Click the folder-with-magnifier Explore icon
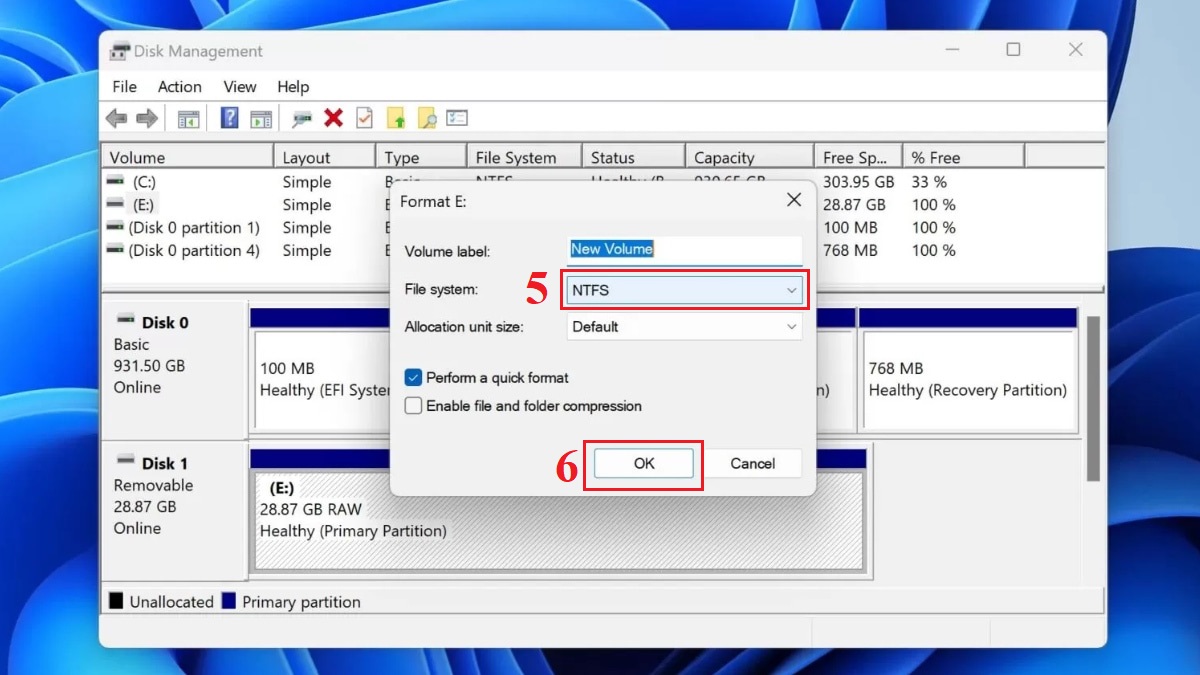Viewport: 1200px width, 675px height. tap(425, 117)
